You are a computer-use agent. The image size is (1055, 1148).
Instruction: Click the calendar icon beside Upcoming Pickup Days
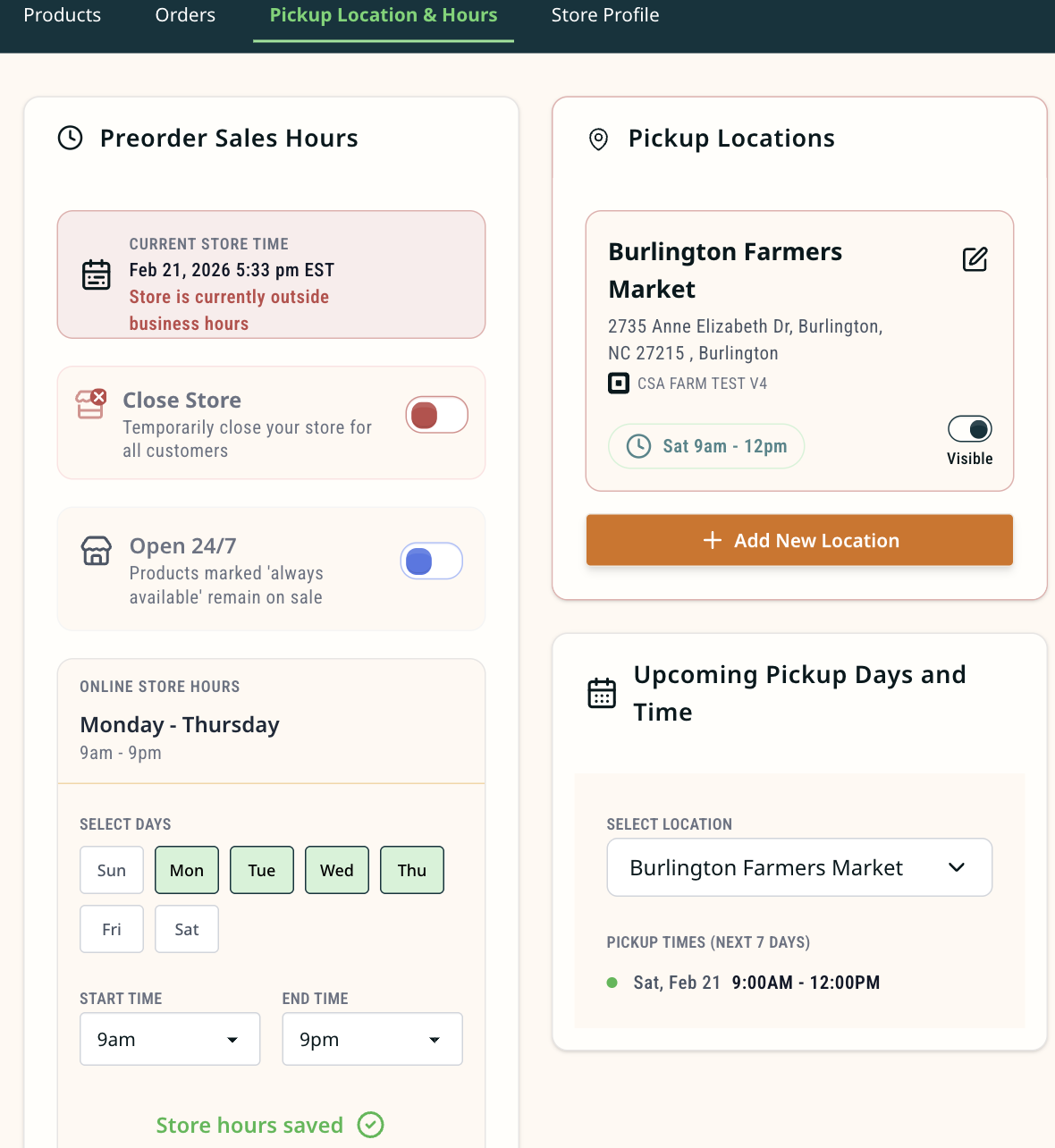(x=601, y=692)
